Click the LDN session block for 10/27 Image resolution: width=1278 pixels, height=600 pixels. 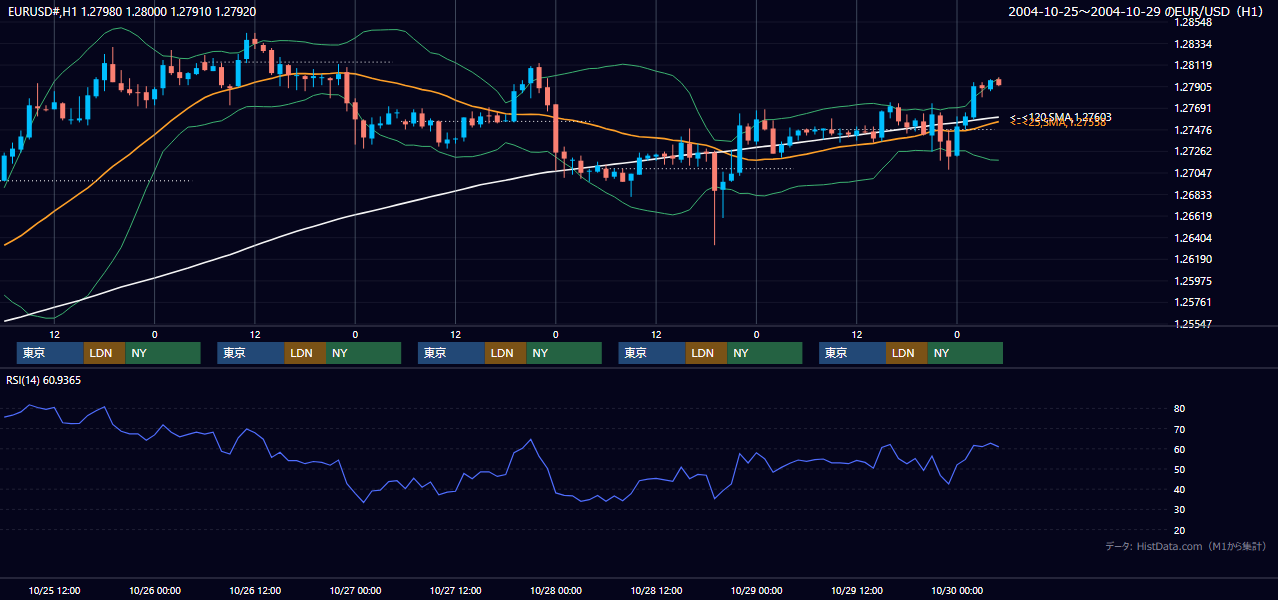pos(506,353)
